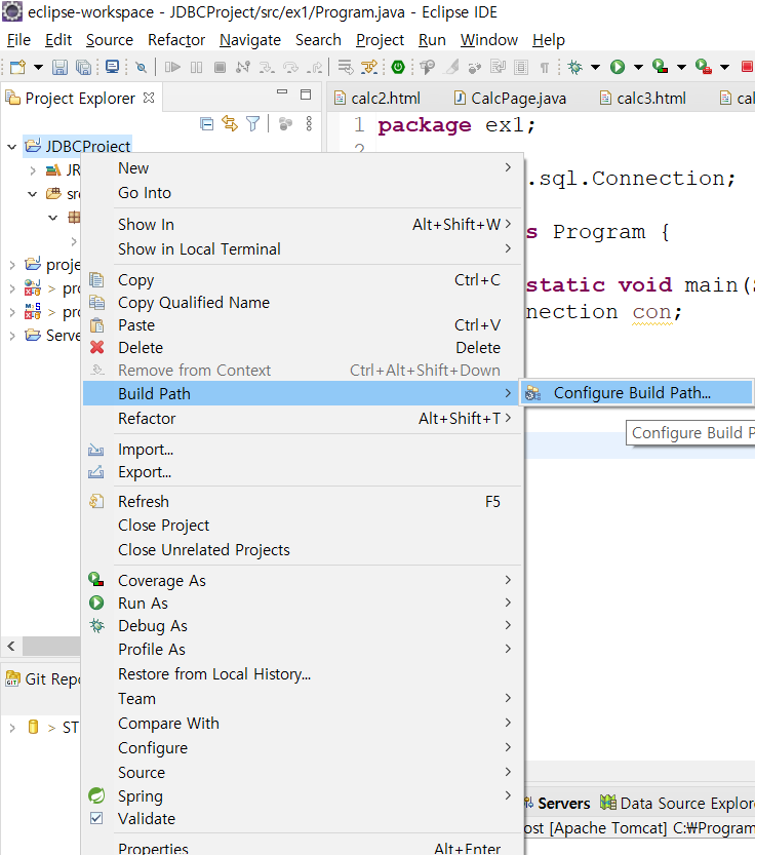Choose Copy Qualified Name
Image resolution: width=767 pixels, height=857 pixels.
pyautogui.click(x=302, y=303)
